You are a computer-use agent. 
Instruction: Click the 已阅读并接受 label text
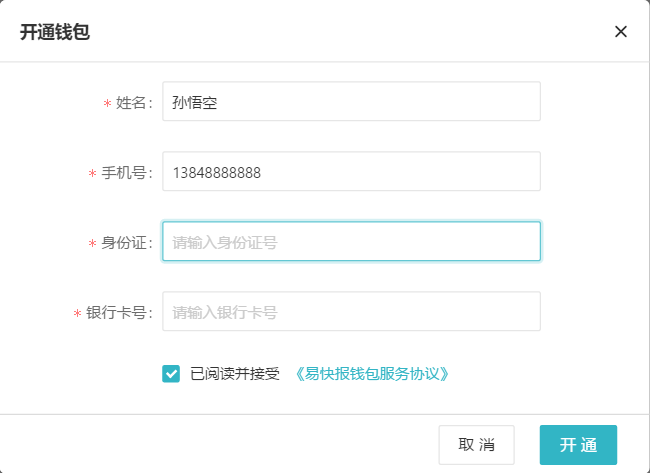pos(235,374)
